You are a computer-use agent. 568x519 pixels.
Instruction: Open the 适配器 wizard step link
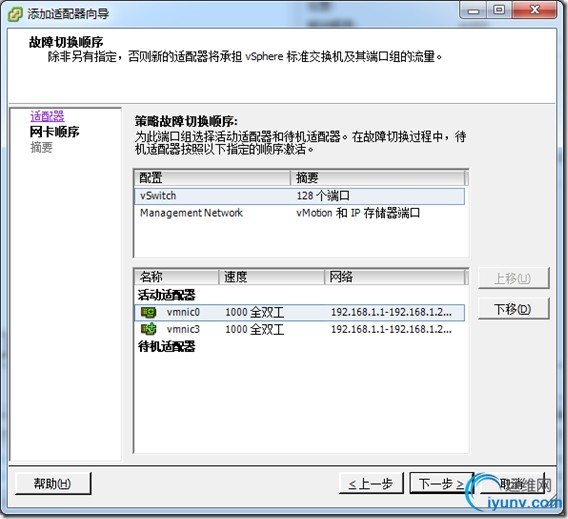pyautogui.click(x=47, y=116)
